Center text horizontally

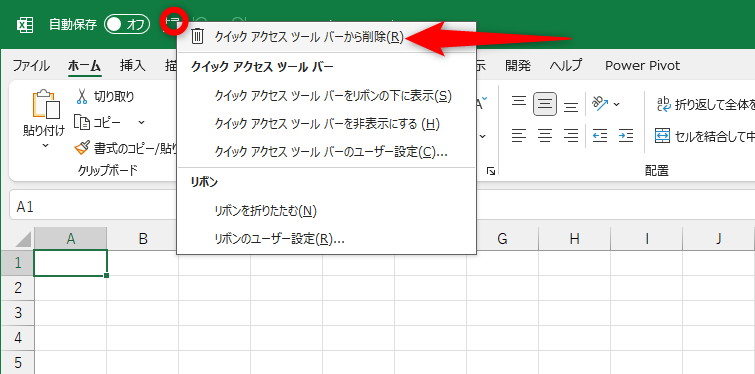click(x=545, y=136)
